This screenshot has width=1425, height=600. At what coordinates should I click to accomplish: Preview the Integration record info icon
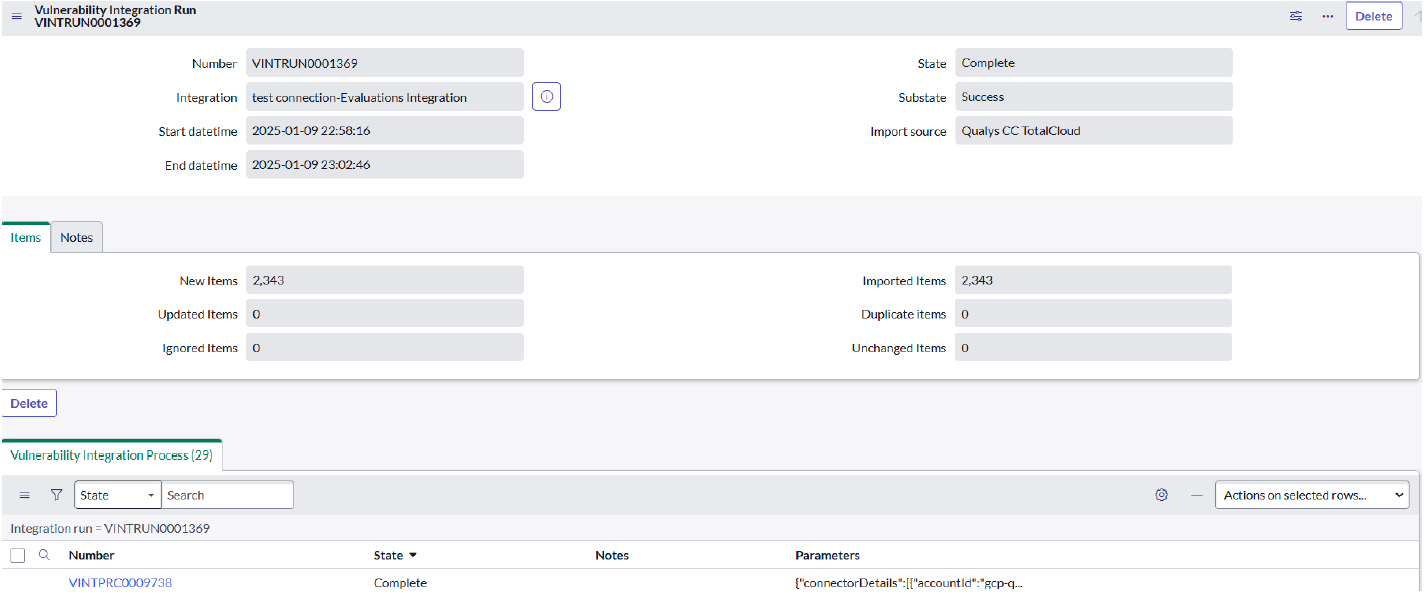tap(546, 97)
